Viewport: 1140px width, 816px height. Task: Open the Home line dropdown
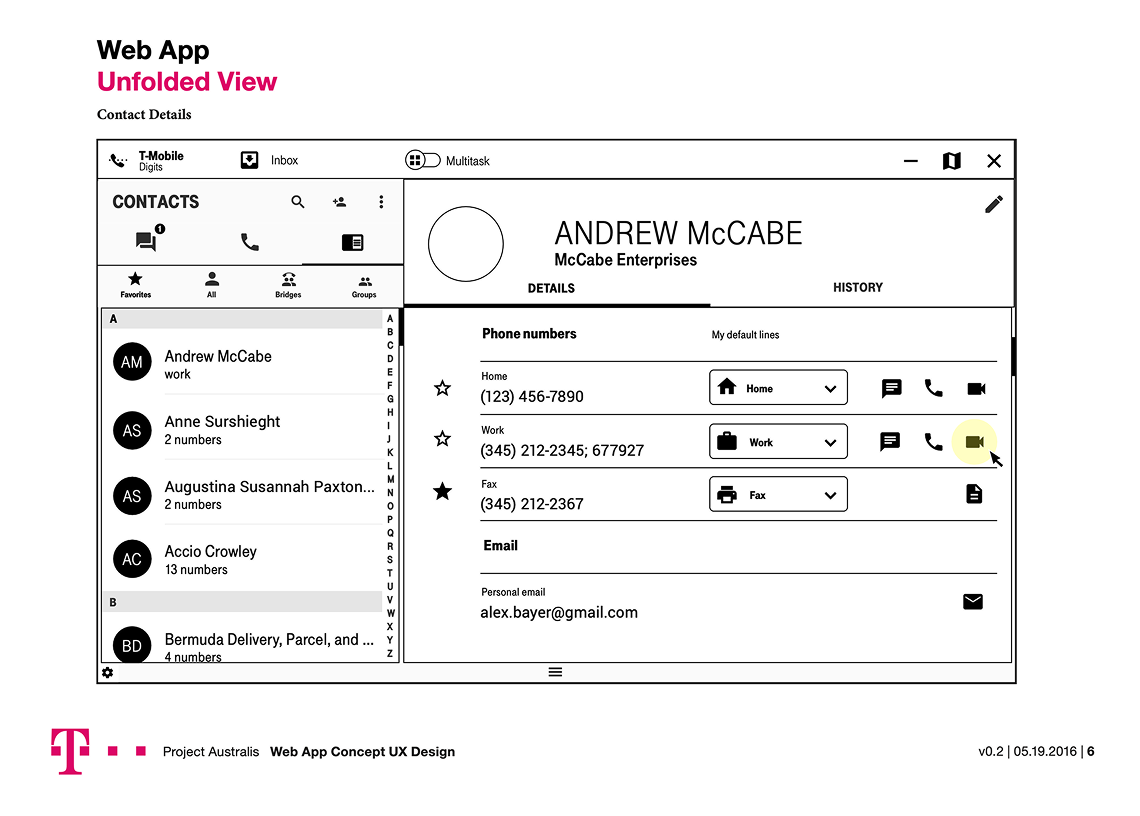click(x=778, y=388)
